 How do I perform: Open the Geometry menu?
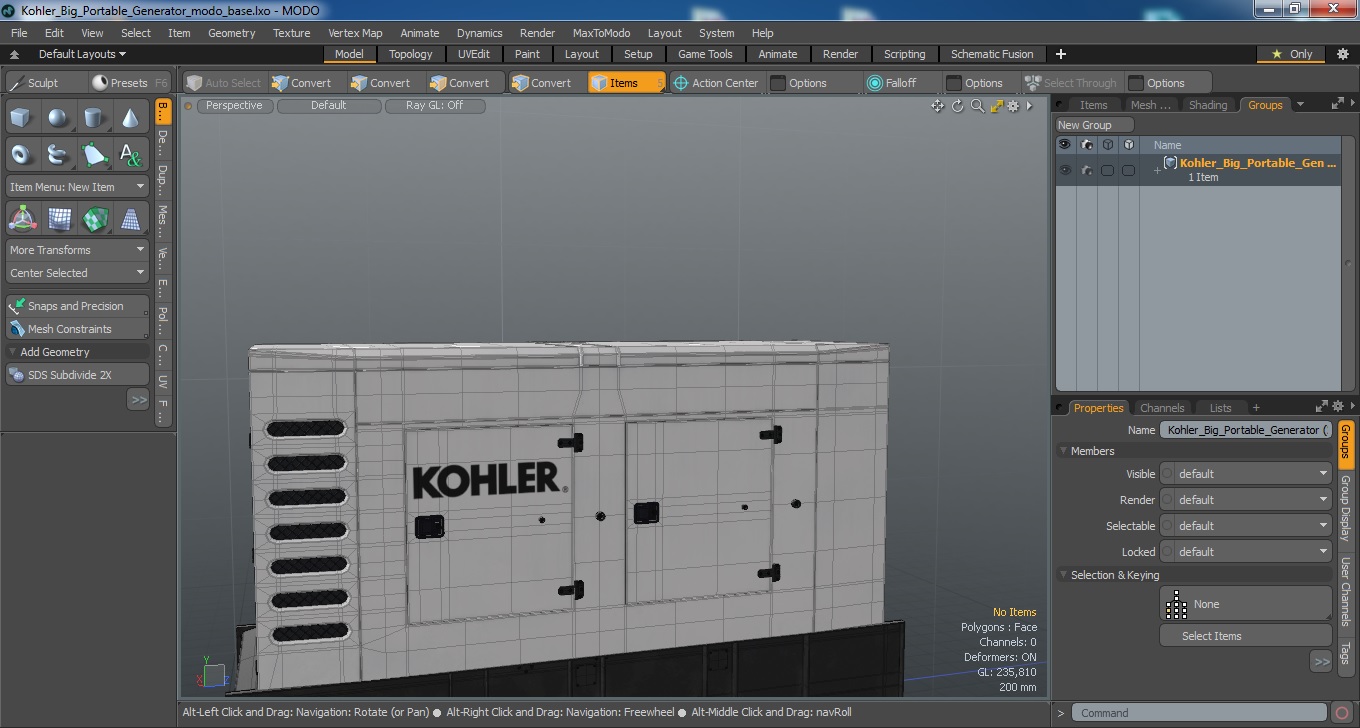(x=231, y=33)
